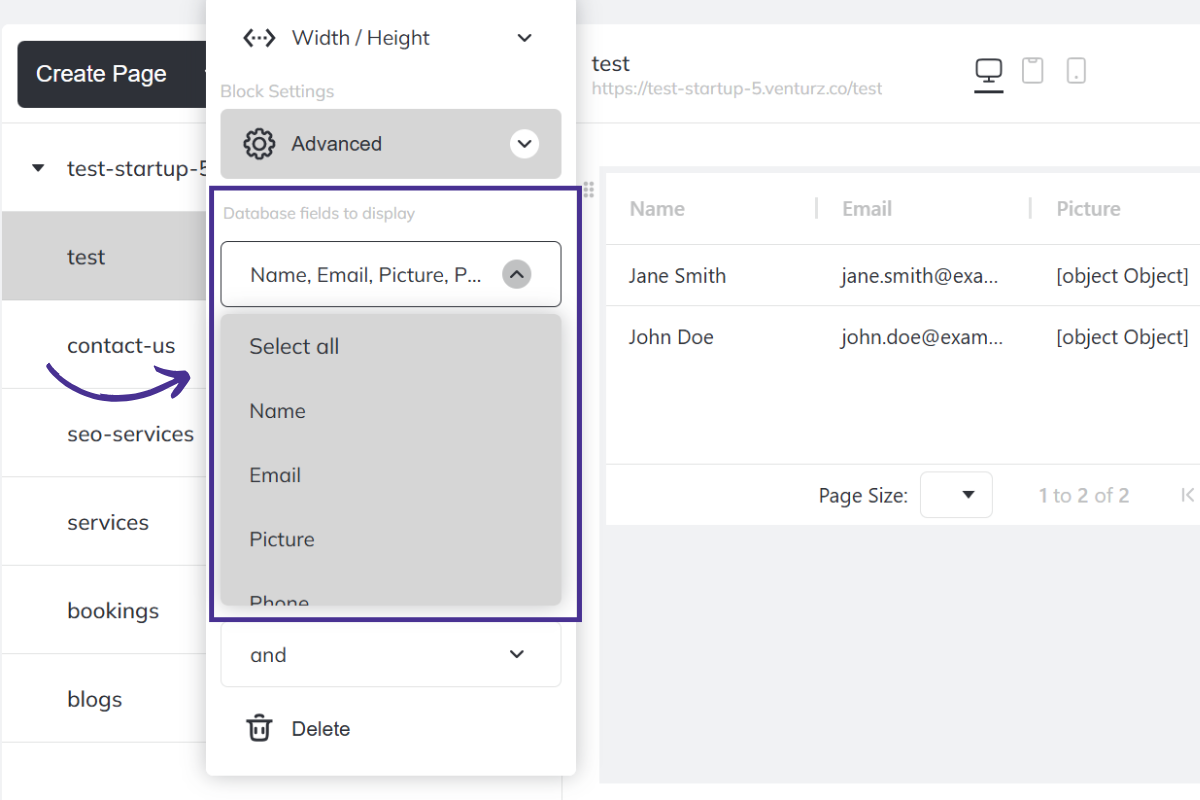Viewport: 1200px width, 800px height.
Task: Click the Width / Height arrows icon
Action: pyautogui.click(x=259, y=38)
